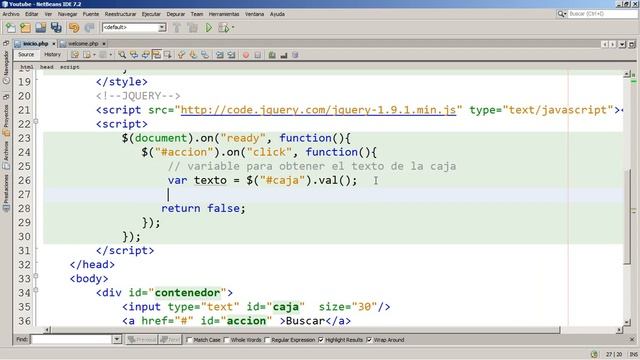Click the Save All toolbar icon
This screenshot has height=360, width=640.
(56, 28)
